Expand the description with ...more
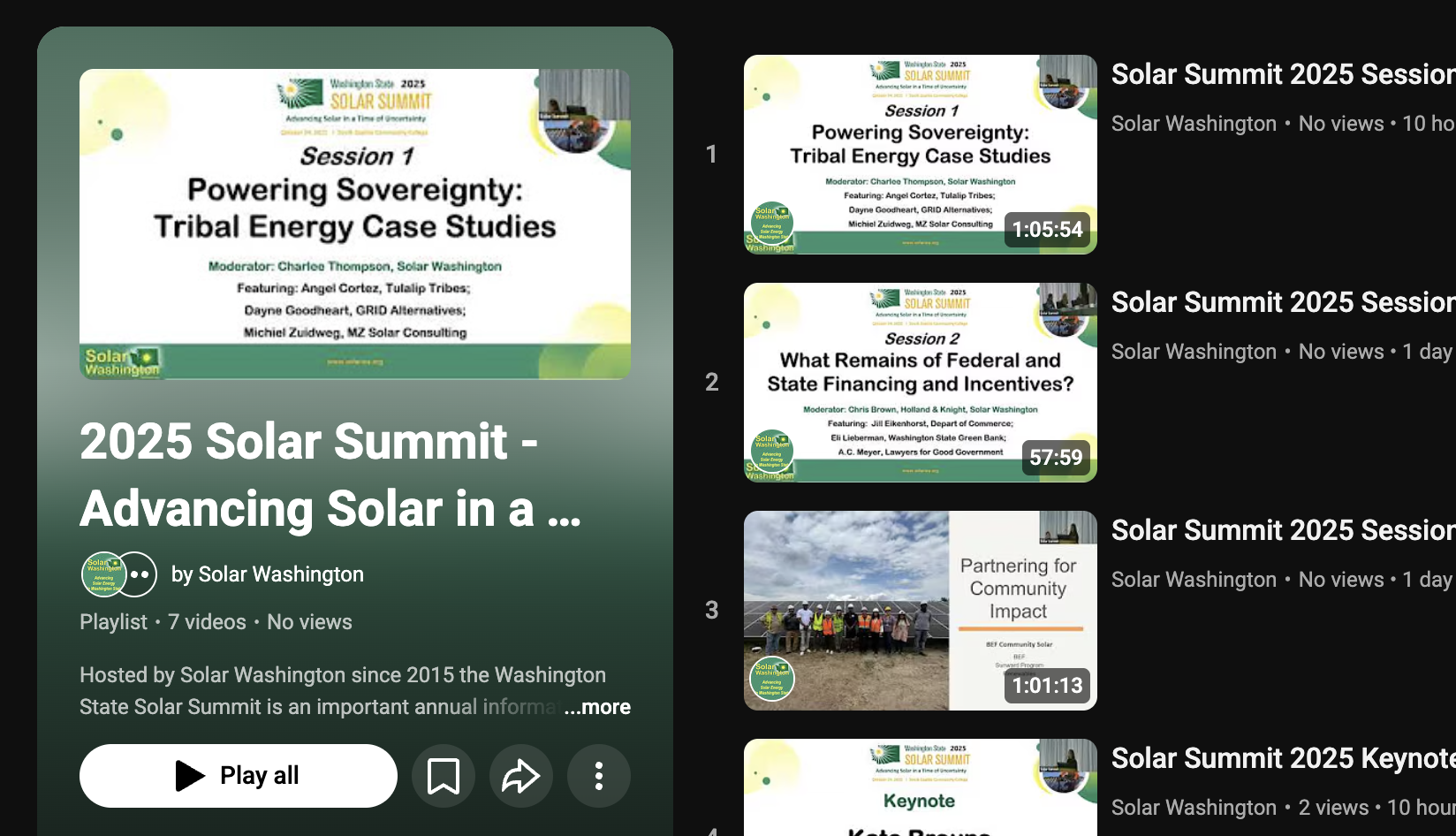 pyautogui.click(x=597, y=707)
